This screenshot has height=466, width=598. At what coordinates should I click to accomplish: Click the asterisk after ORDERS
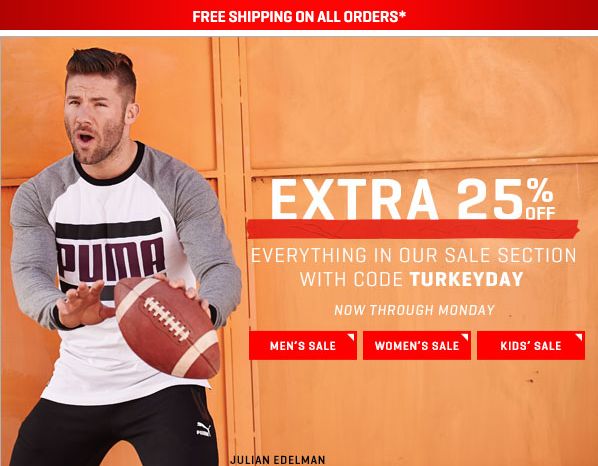point(402,15)
